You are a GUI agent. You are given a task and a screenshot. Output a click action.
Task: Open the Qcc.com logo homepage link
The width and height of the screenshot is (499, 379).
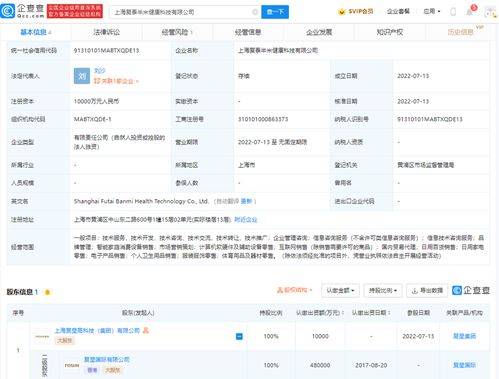coord(22,11)
